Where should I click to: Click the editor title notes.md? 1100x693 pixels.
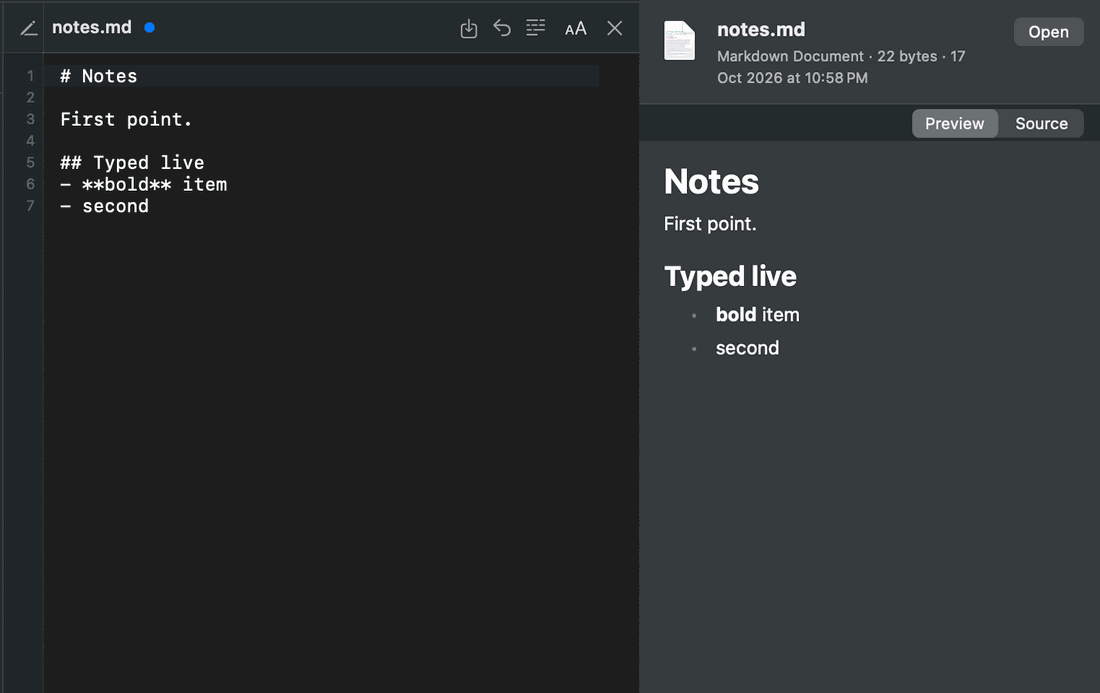[92, 27]
